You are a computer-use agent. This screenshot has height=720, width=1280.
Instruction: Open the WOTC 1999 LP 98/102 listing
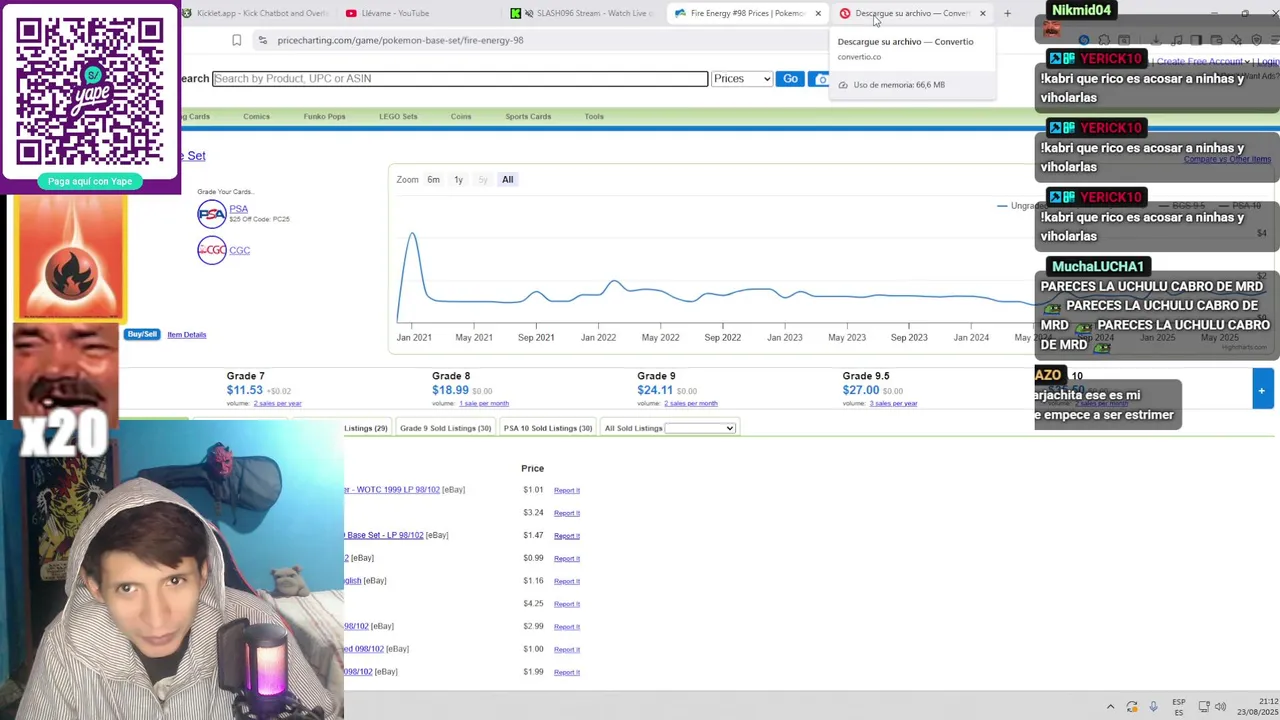tap(392, 490)
